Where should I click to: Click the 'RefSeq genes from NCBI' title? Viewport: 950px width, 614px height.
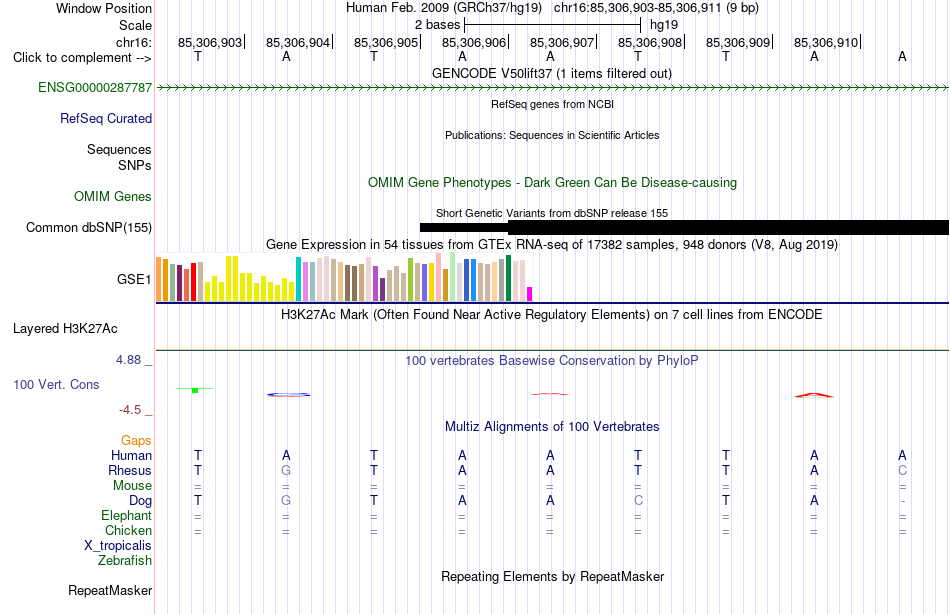(x=552, y=104)
